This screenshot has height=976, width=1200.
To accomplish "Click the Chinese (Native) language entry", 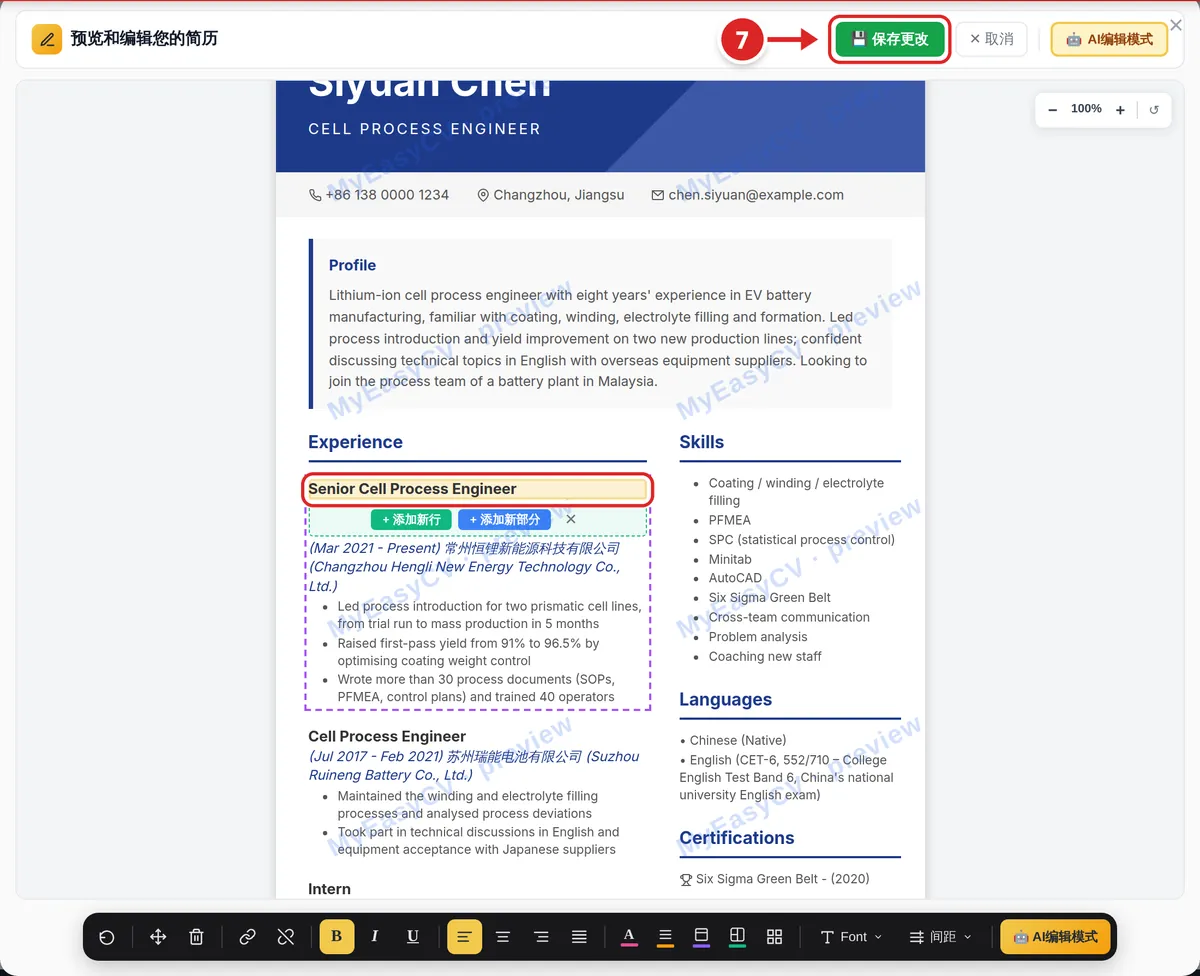I will click(733, 740).
